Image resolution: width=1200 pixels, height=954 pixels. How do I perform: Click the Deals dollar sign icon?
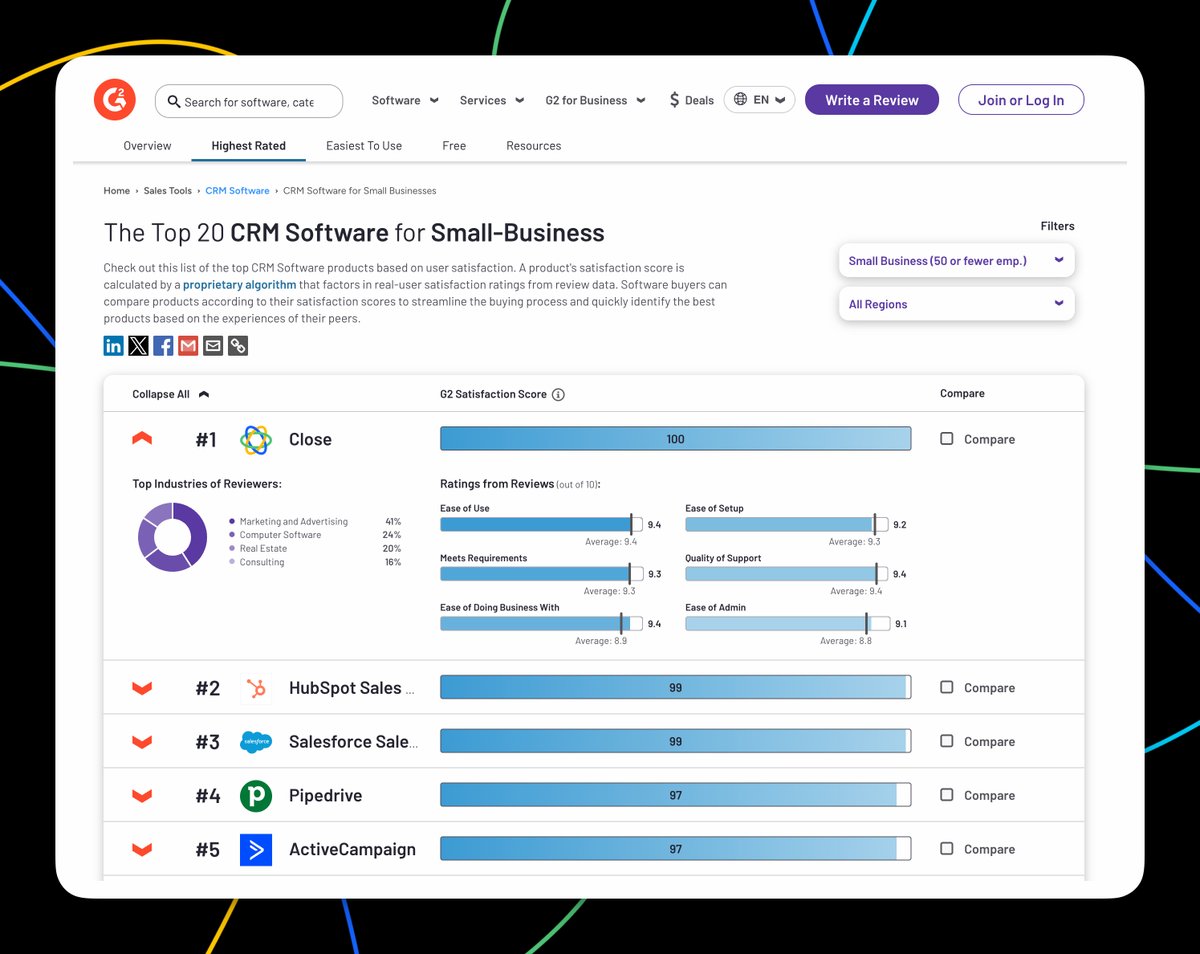click(675, 100)
